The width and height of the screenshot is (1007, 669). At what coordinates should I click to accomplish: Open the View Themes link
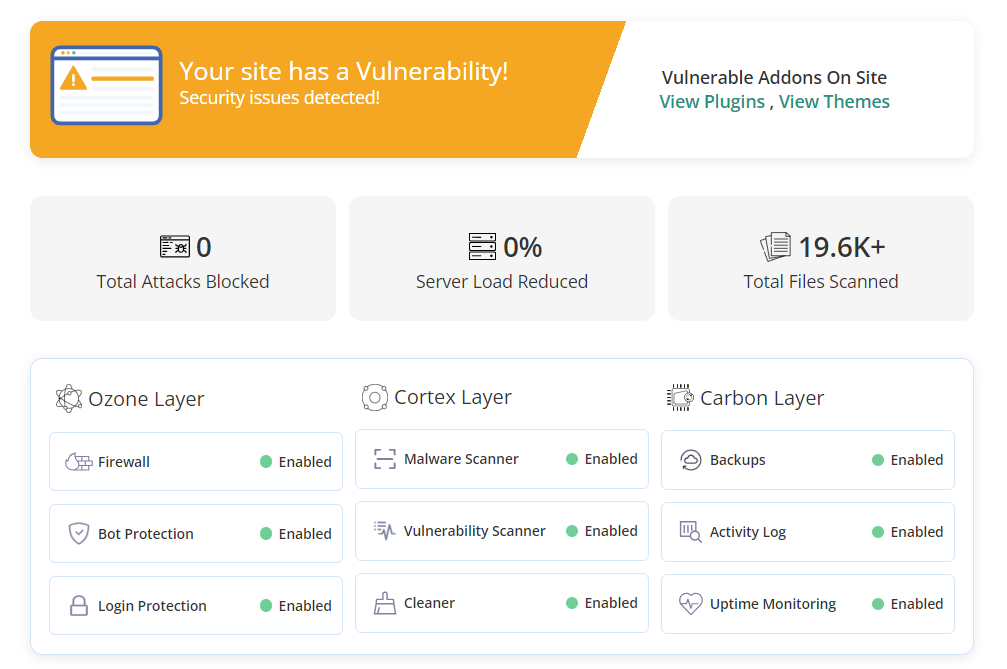tap(834, 102)
